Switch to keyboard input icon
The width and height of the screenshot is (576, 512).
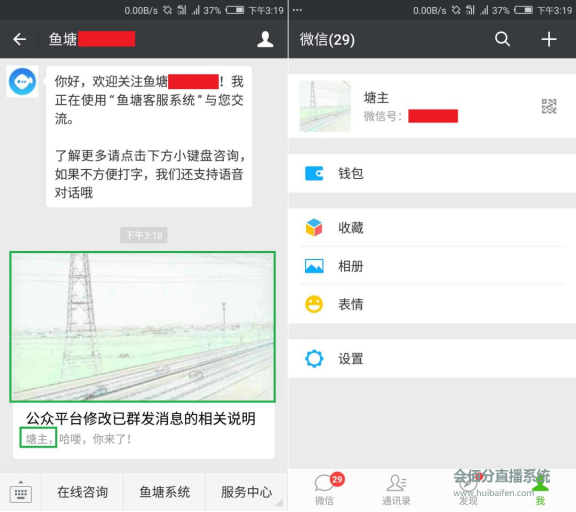coord(21,493)
